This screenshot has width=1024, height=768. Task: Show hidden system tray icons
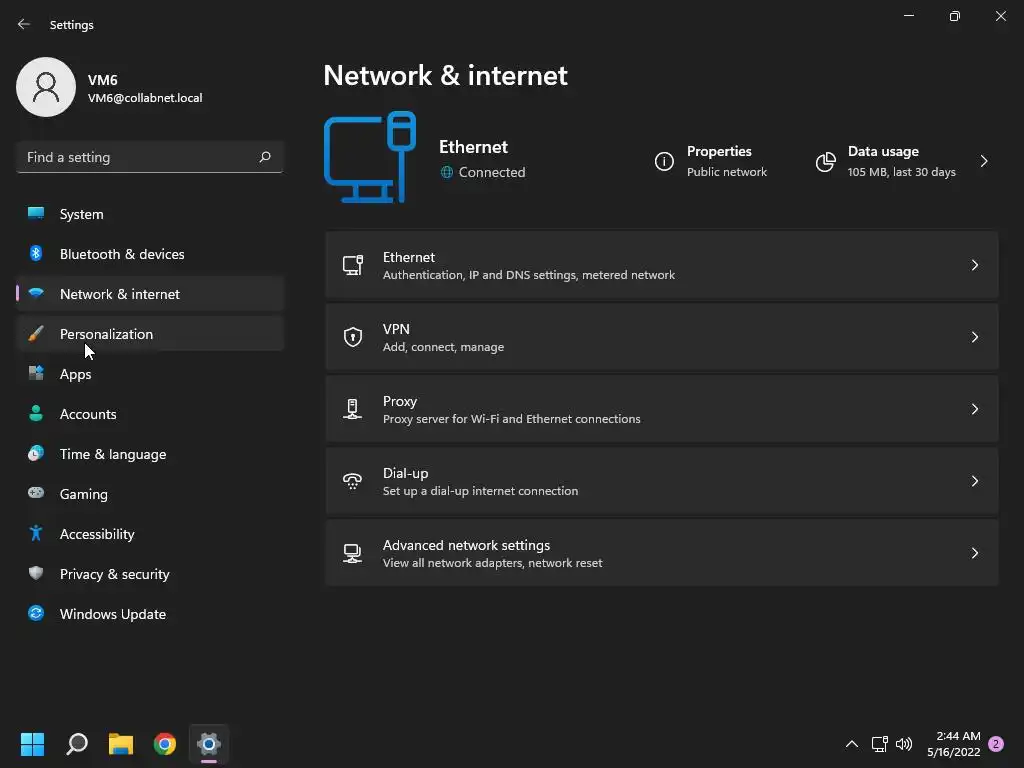click(x=852, y=744)
